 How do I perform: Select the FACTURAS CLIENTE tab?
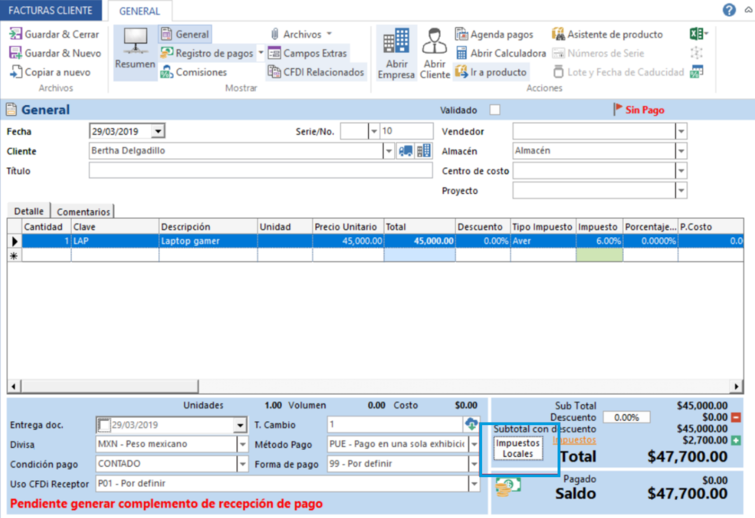pyautogui.click(x=50, y=11)
